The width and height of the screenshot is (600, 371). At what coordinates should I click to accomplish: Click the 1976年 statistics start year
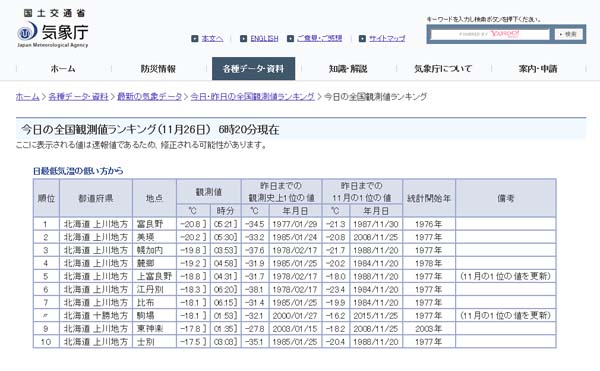coord(429,224)
